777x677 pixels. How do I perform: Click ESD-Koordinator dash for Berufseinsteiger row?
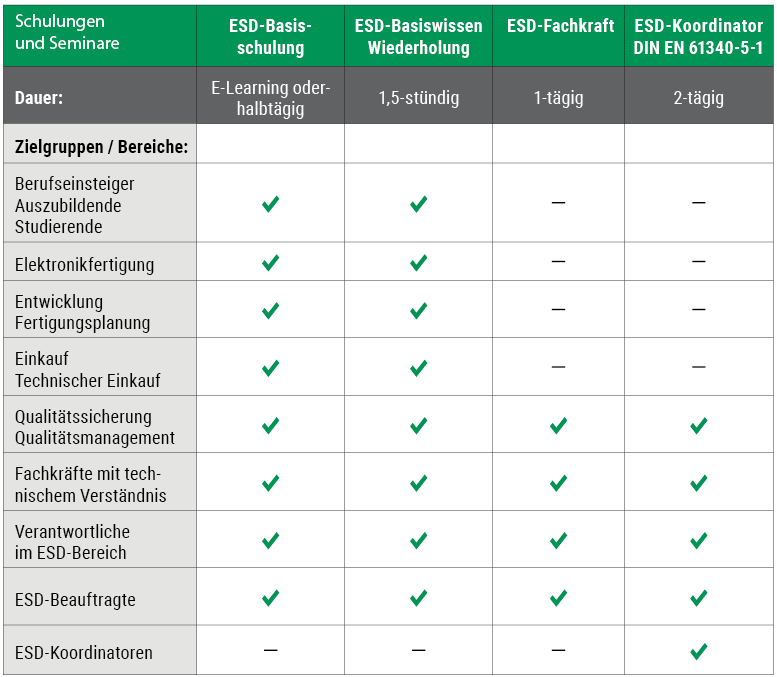coord(699,203)
